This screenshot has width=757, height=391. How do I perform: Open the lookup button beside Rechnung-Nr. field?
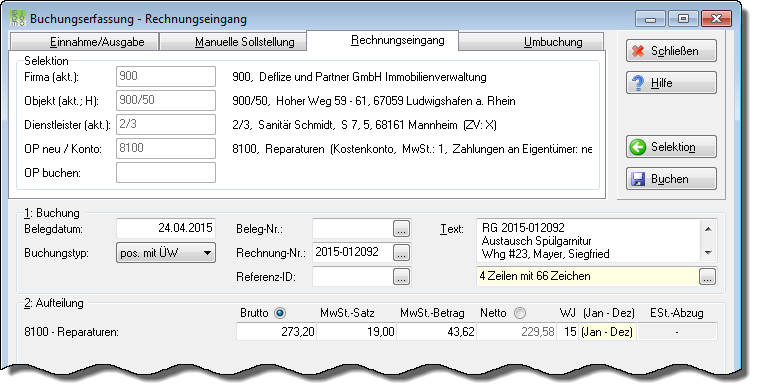[x=402, y=252]
